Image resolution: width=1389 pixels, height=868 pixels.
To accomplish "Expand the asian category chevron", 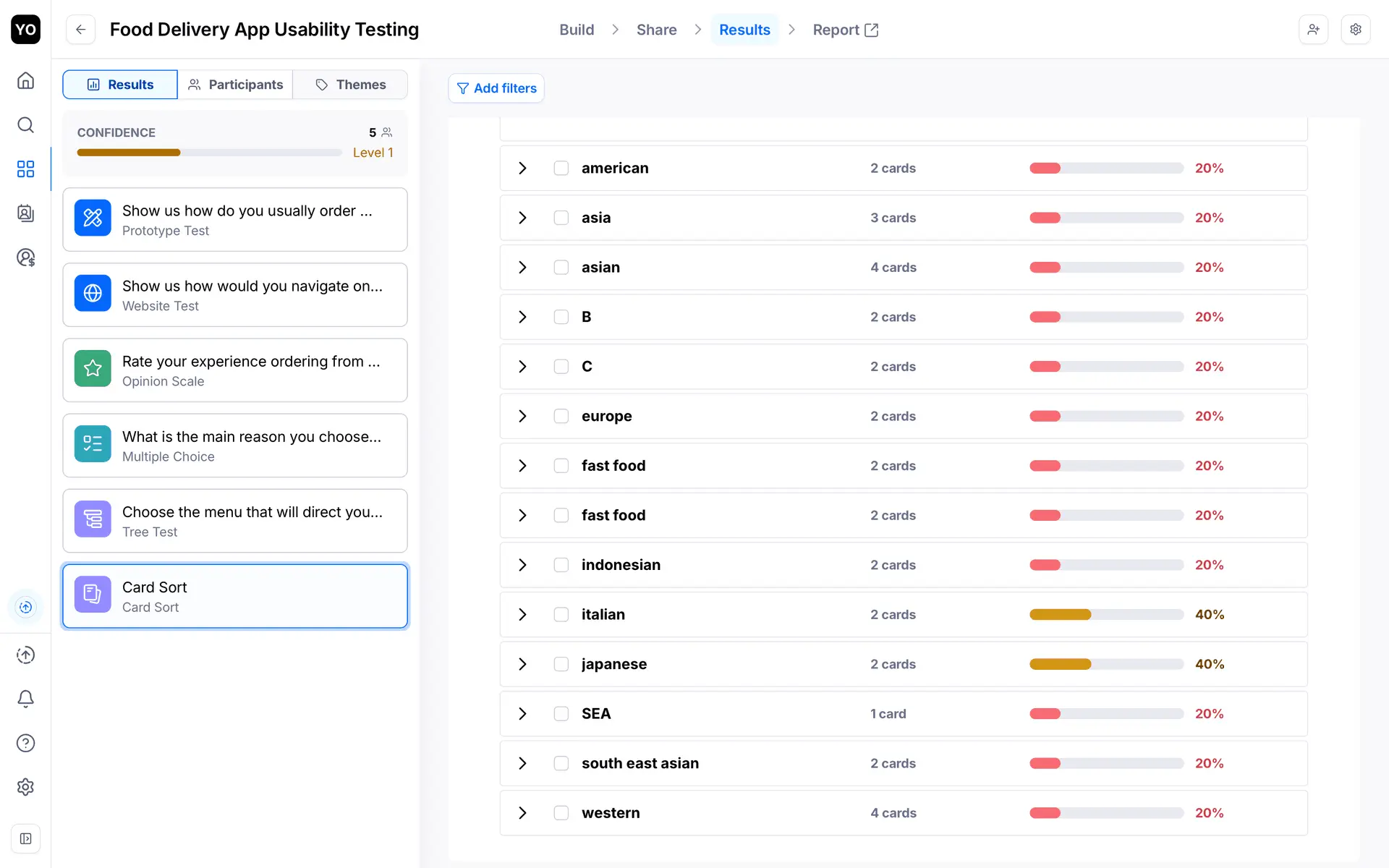I will point(522,267).
